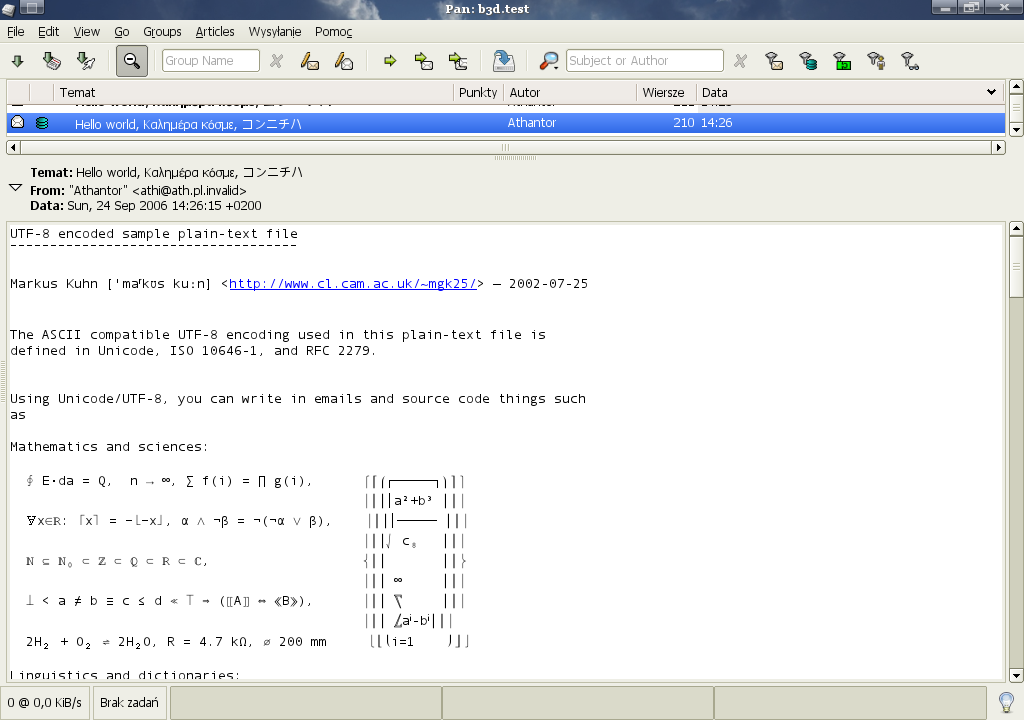Open the Articles menu
This screenshot has height=720, width=1024.
pyautogui.click(x=215, y=31)
